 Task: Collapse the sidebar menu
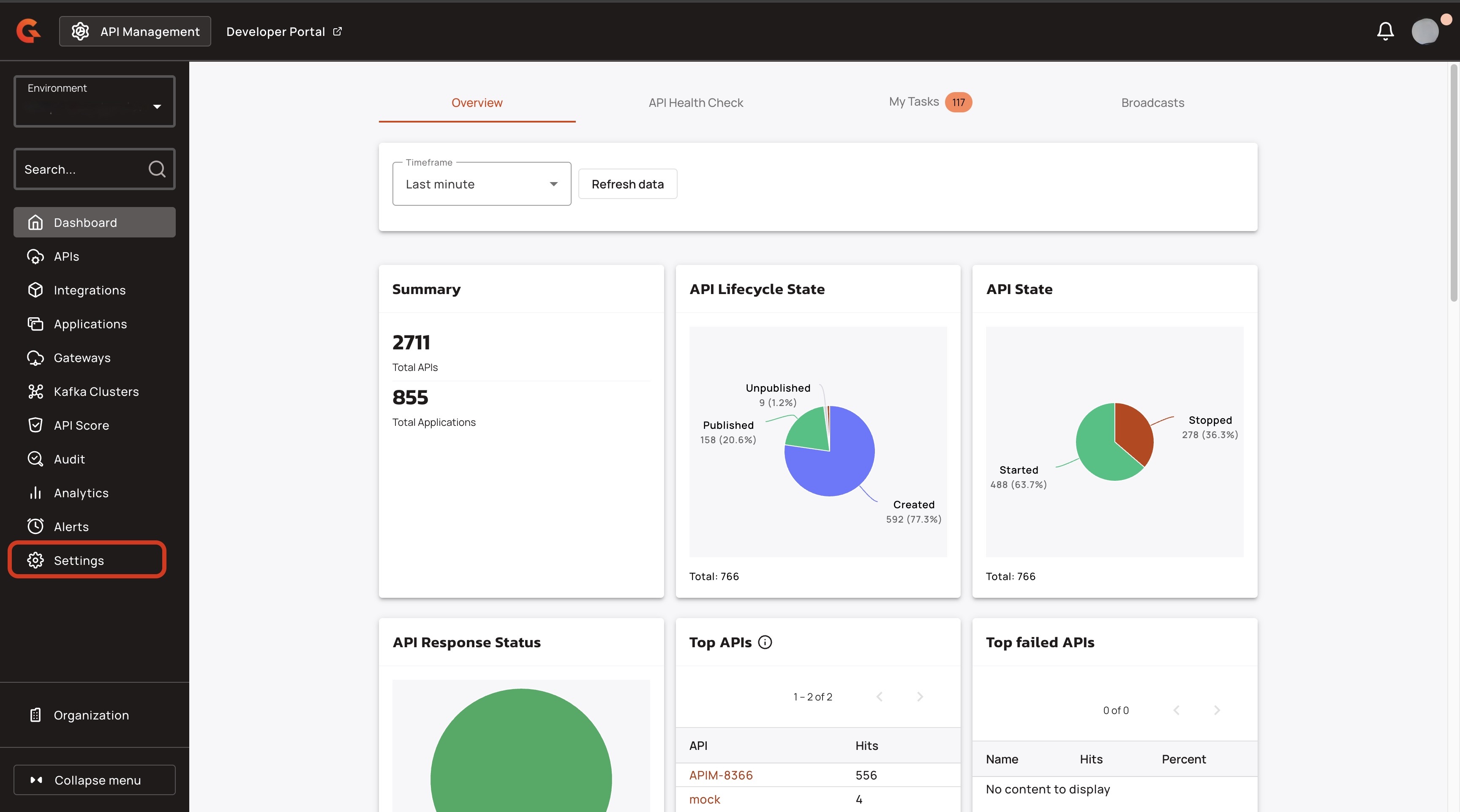[95, 780]
